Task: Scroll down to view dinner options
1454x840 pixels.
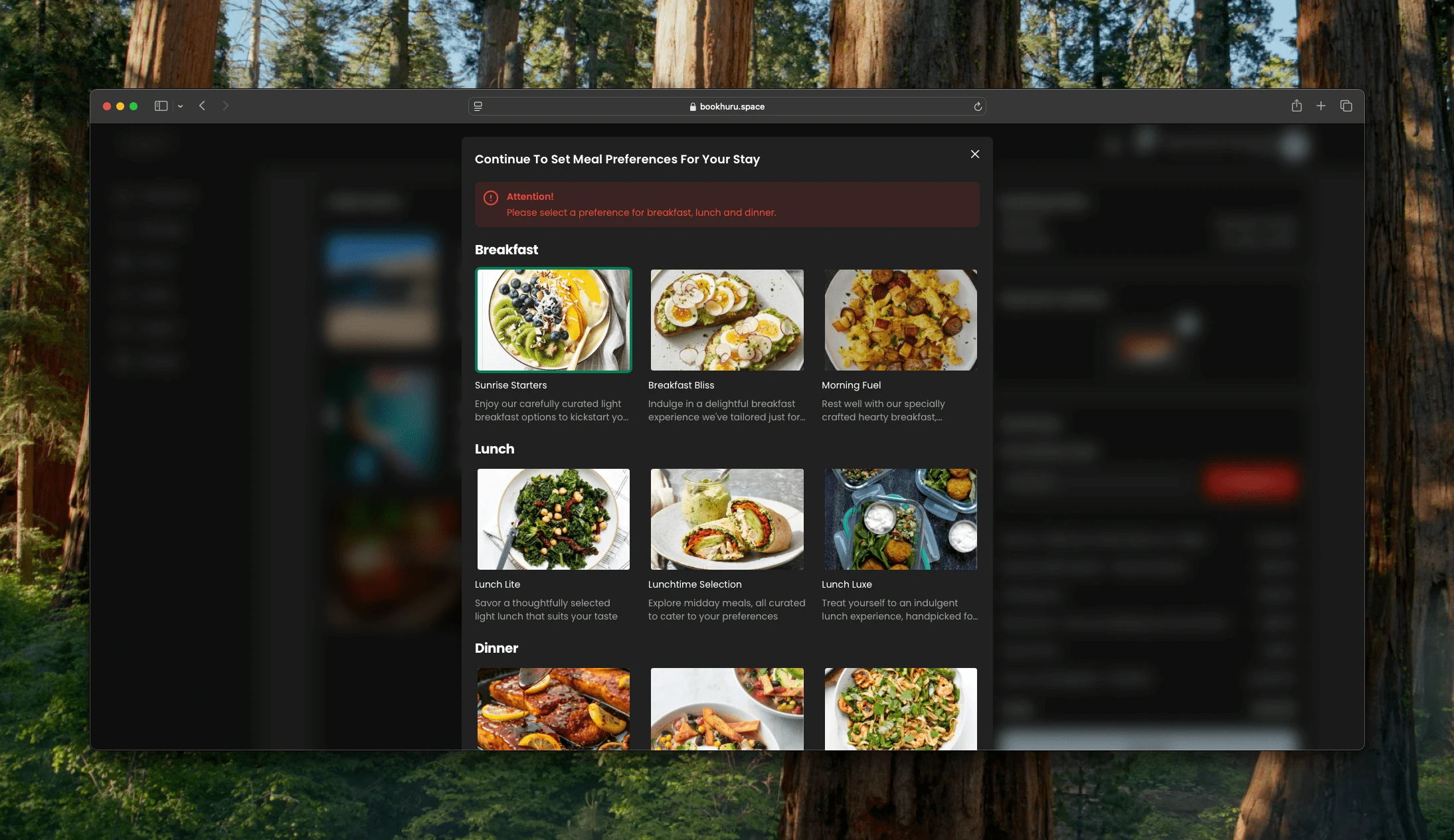Action: 726,710
